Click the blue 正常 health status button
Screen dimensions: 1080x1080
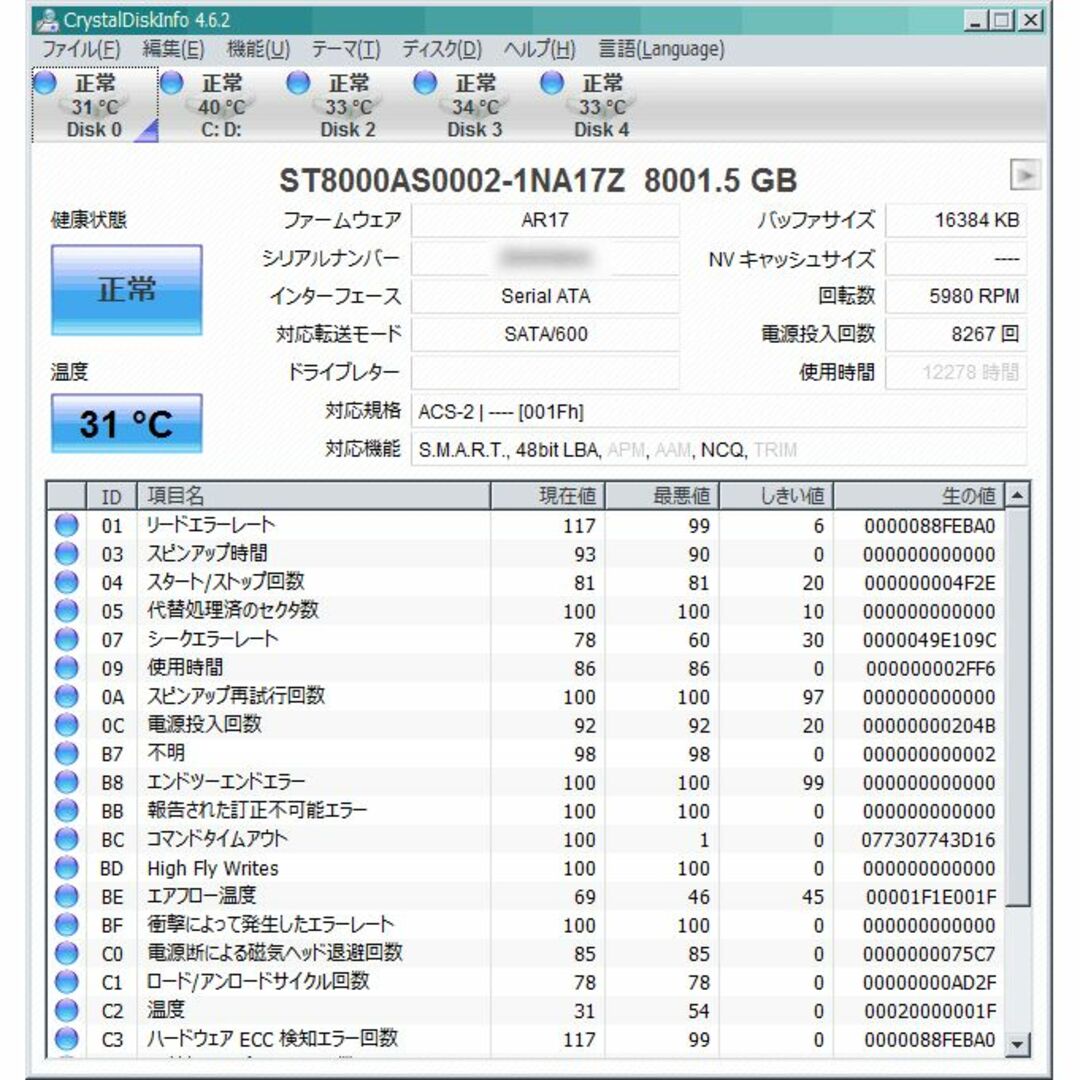coord(127,290)
